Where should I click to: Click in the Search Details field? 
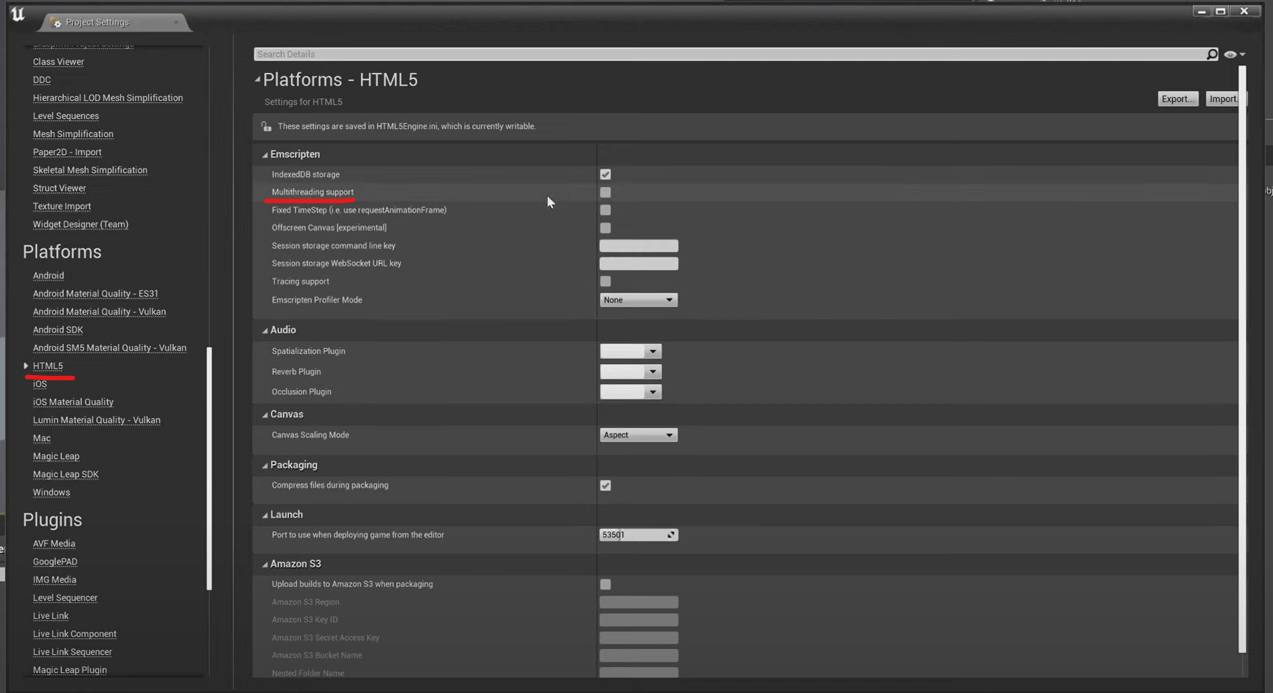point(728,54)
